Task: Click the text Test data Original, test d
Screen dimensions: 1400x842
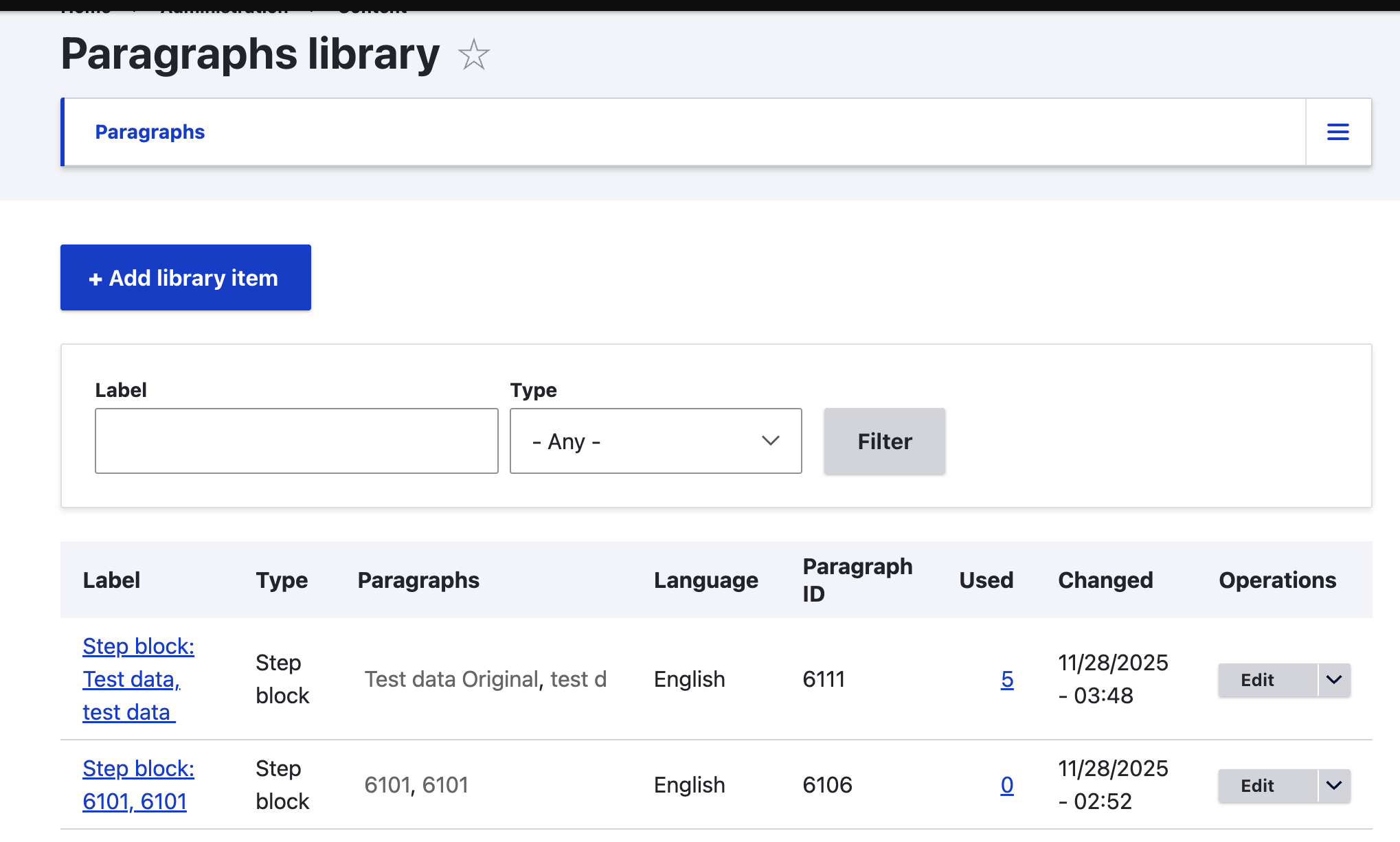Action: (486, 679)
